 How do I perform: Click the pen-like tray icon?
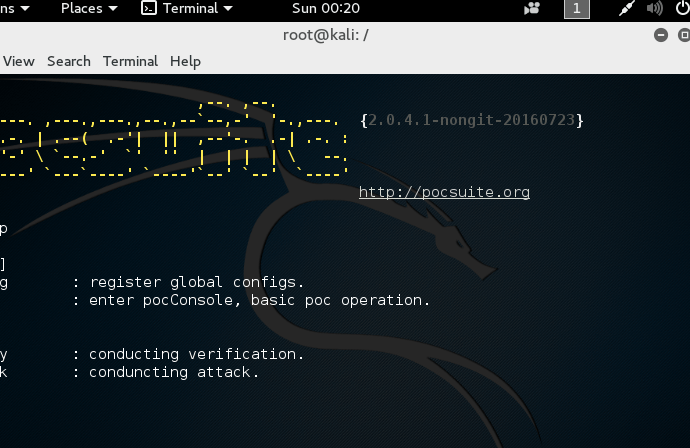627,8
